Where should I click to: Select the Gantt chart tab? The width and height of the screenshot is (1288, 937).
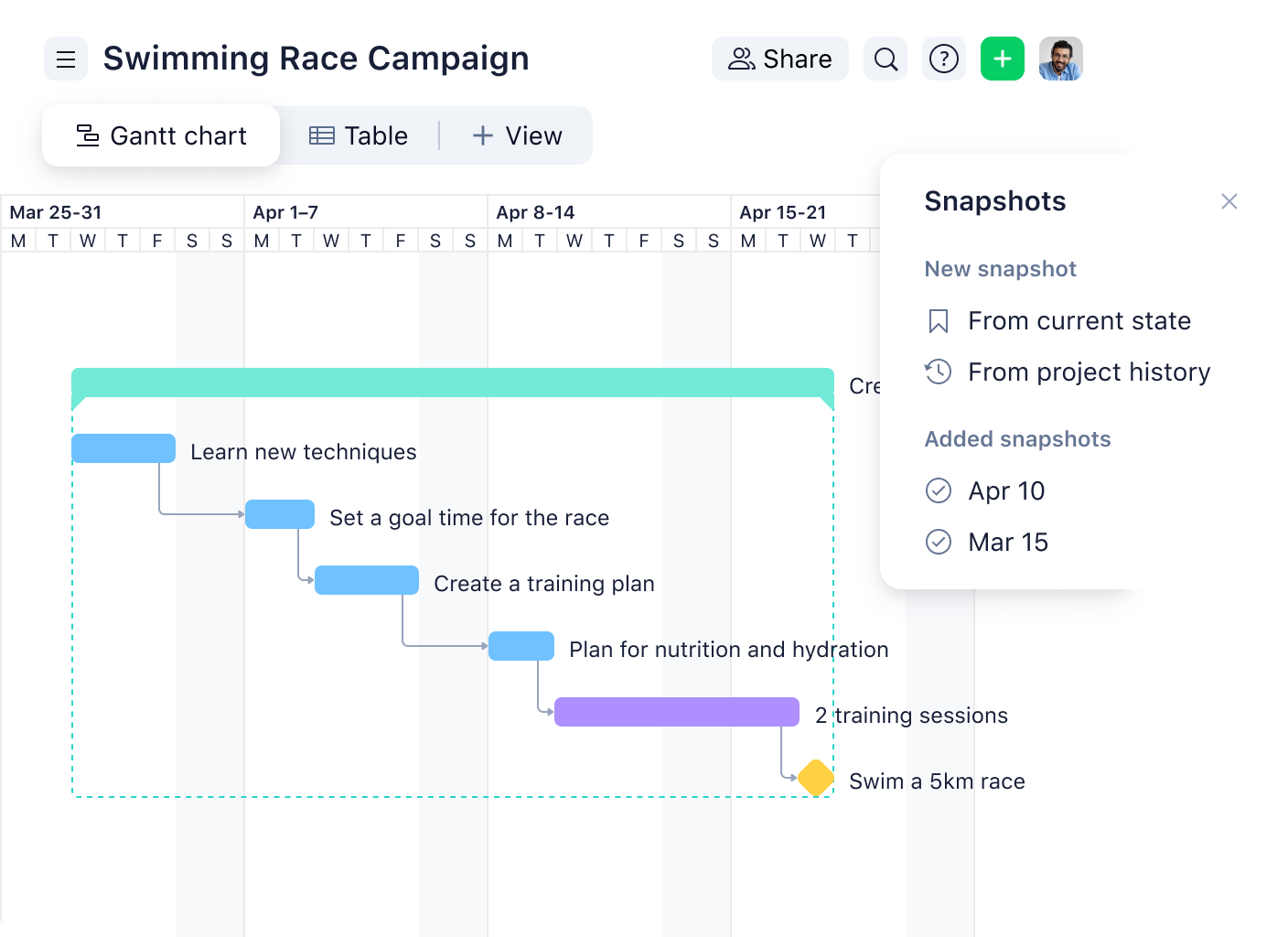pyautogui.click(x=161, y=135)
